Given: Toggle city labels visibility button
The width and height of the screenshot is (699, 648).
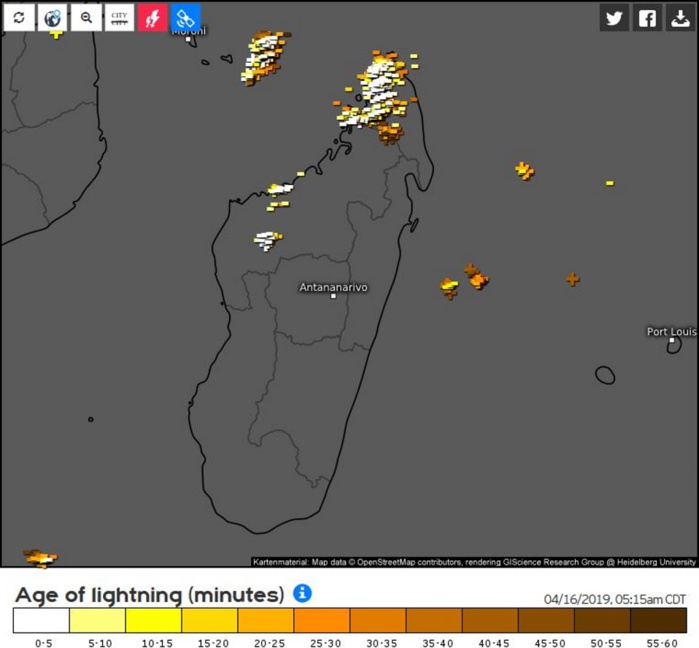Looking at the screenshot, I should [x=119, y=18].
